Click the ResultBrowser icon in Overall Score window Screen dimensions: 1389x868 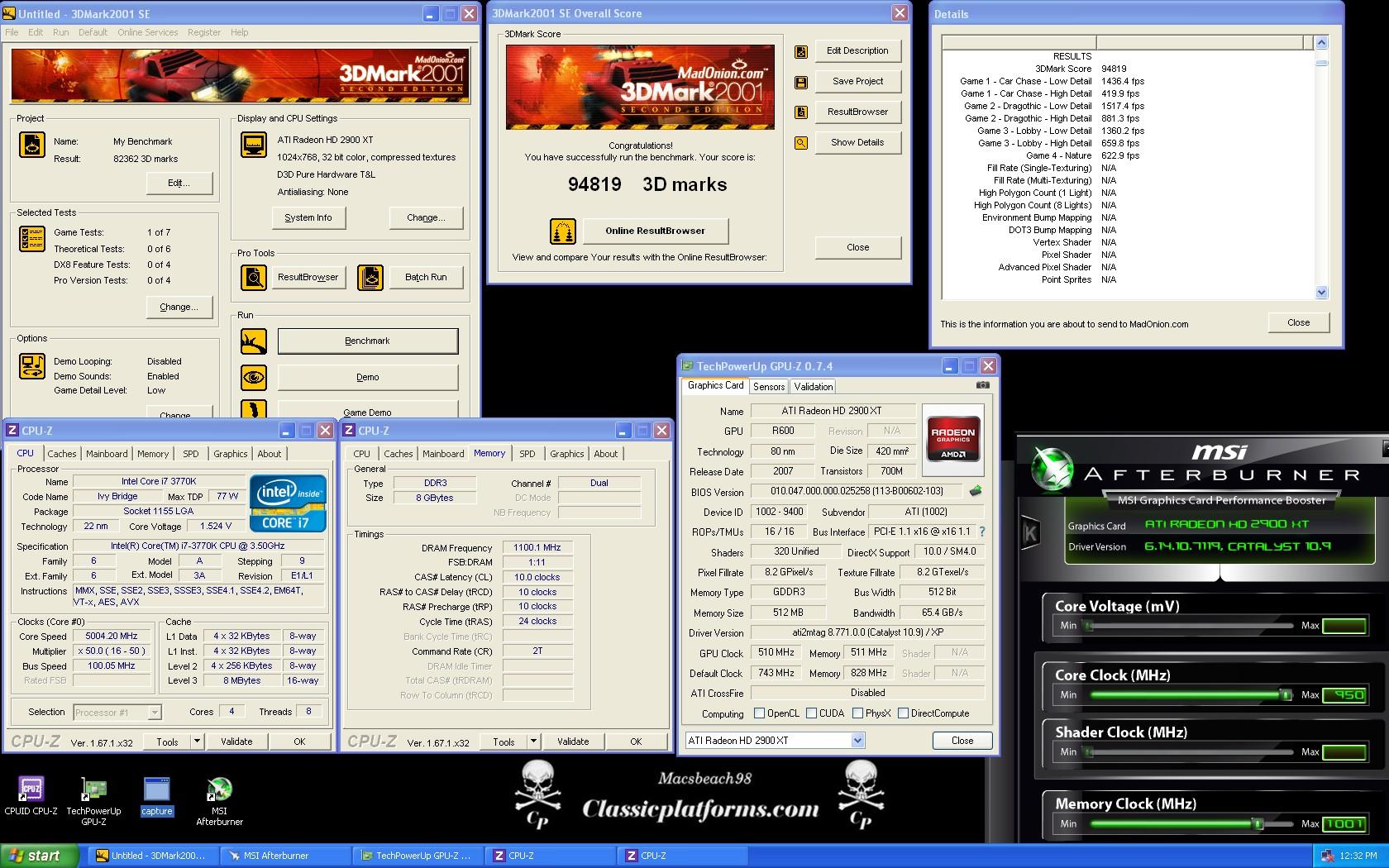[x=800, y=112]
